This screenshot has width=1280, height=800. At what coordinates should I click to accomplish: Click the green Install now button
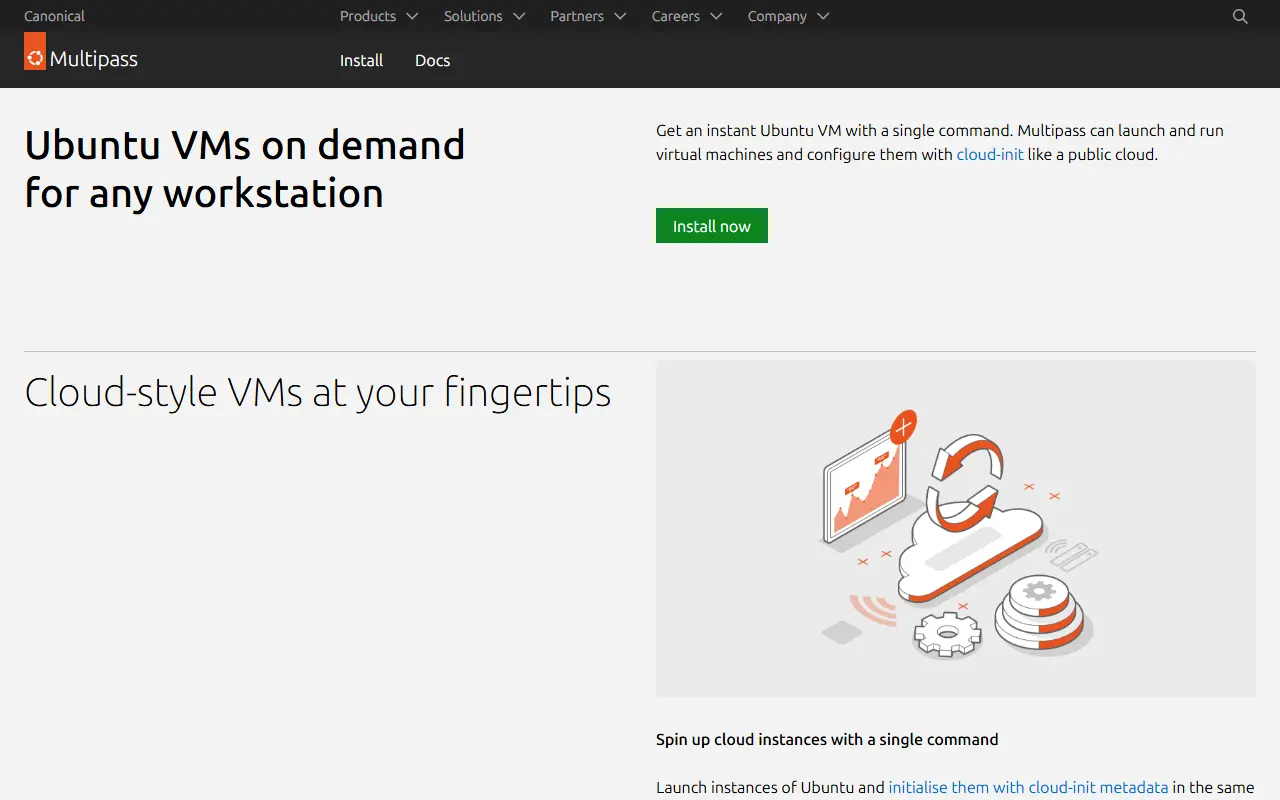click(712, 226)
